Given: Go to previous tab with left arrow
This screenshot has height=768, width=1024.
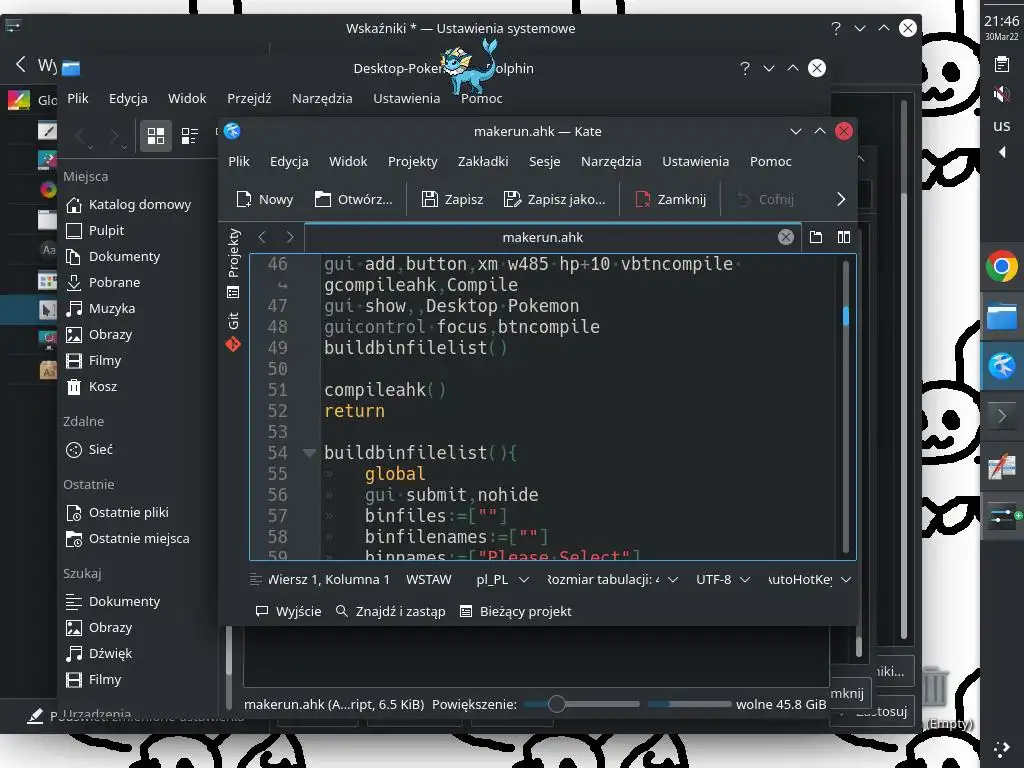Looking at the screenshot, I should click(x=262, y=237).
